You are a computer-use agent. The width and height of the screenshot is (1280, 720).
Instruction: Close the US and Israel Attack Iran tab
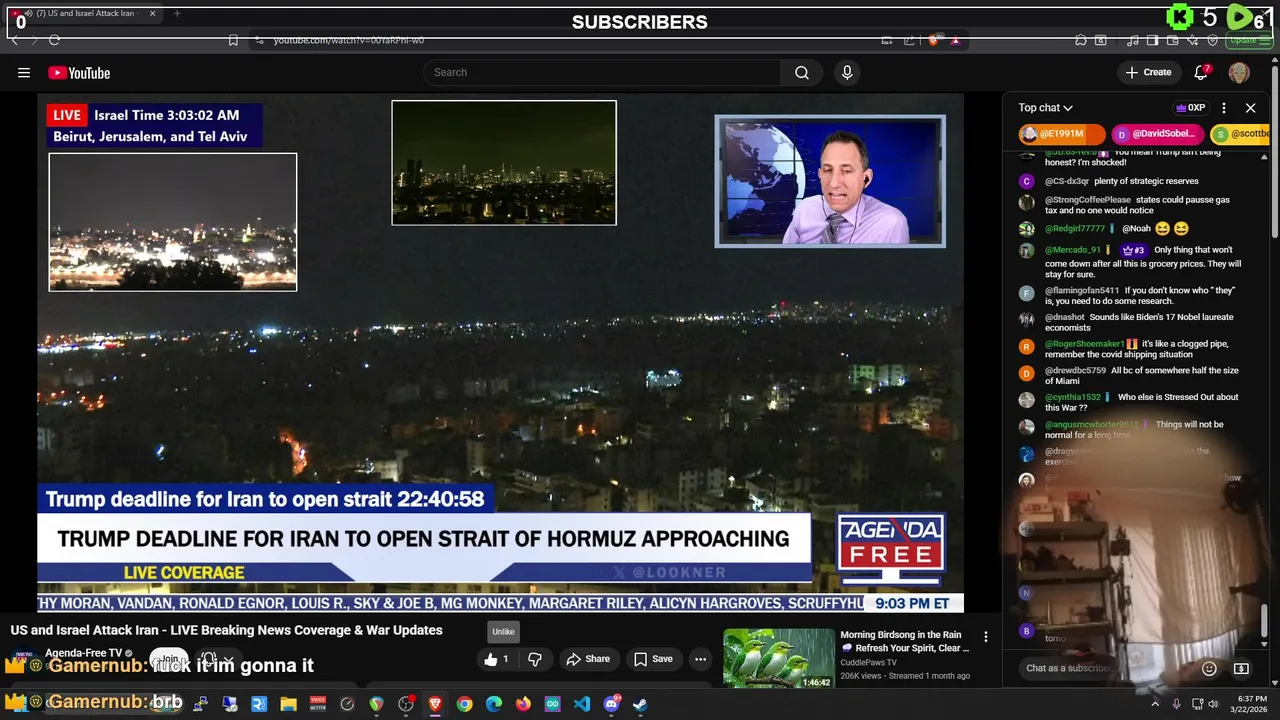tap(153, 13)
